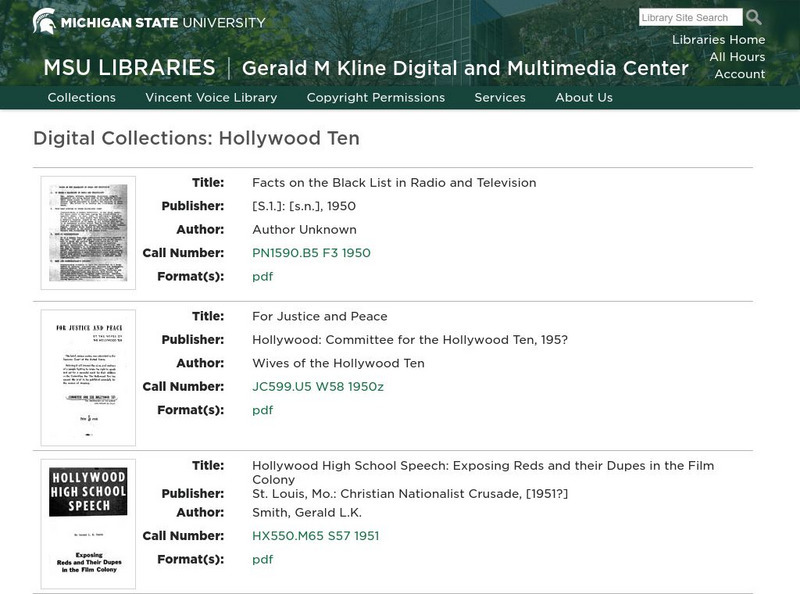The image size is (800, 594).
Task: Click the Michigan State University wordmark
Action: pos(163,22)
